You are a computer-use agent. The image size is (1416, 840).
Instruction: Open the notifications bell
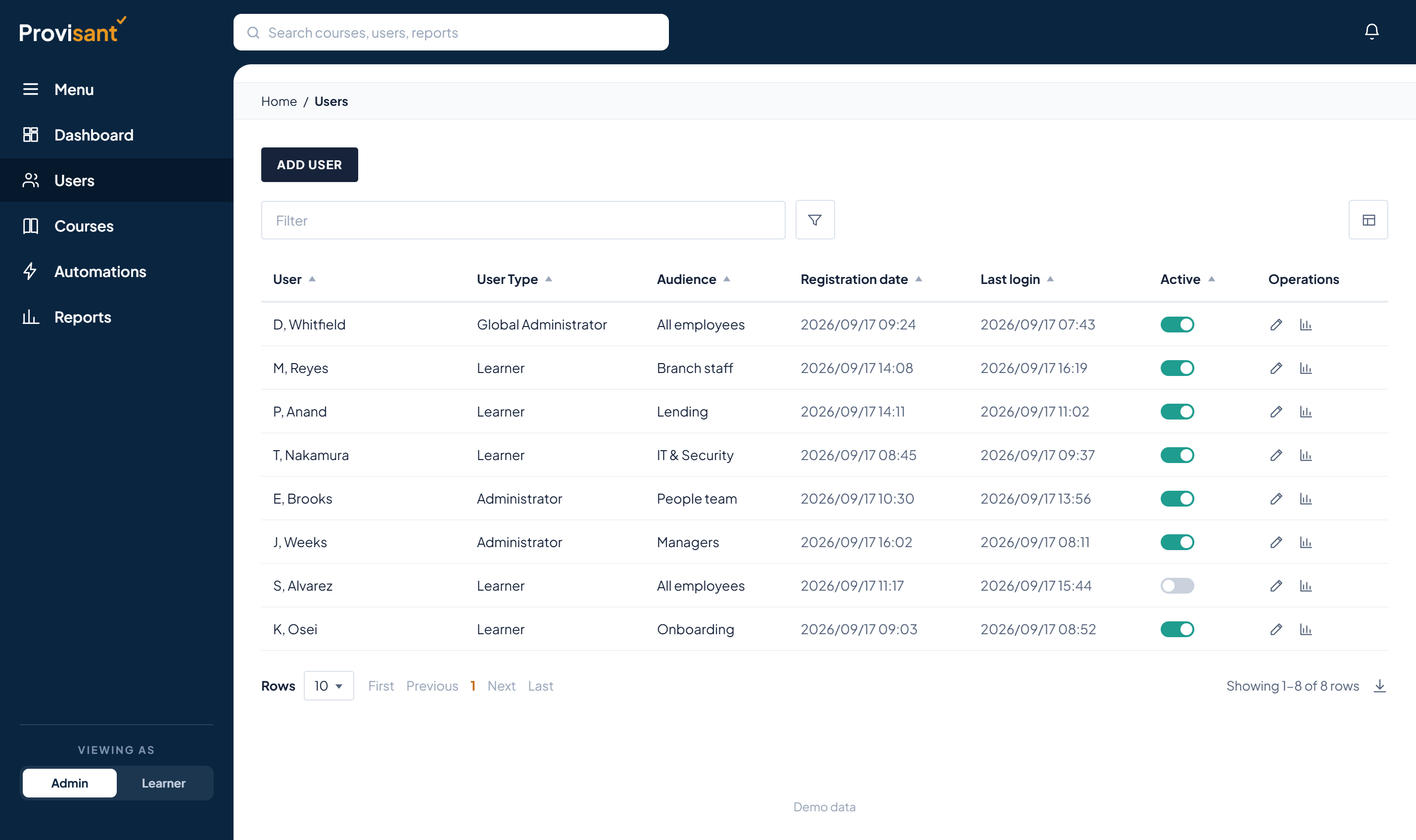point(1371,32)
